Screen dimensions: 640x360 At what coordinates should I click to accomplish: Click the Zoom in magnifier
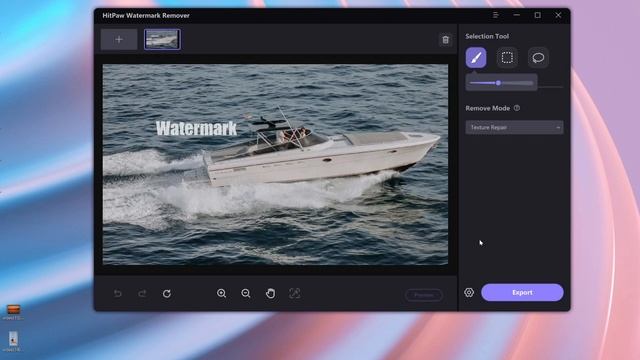221,293
